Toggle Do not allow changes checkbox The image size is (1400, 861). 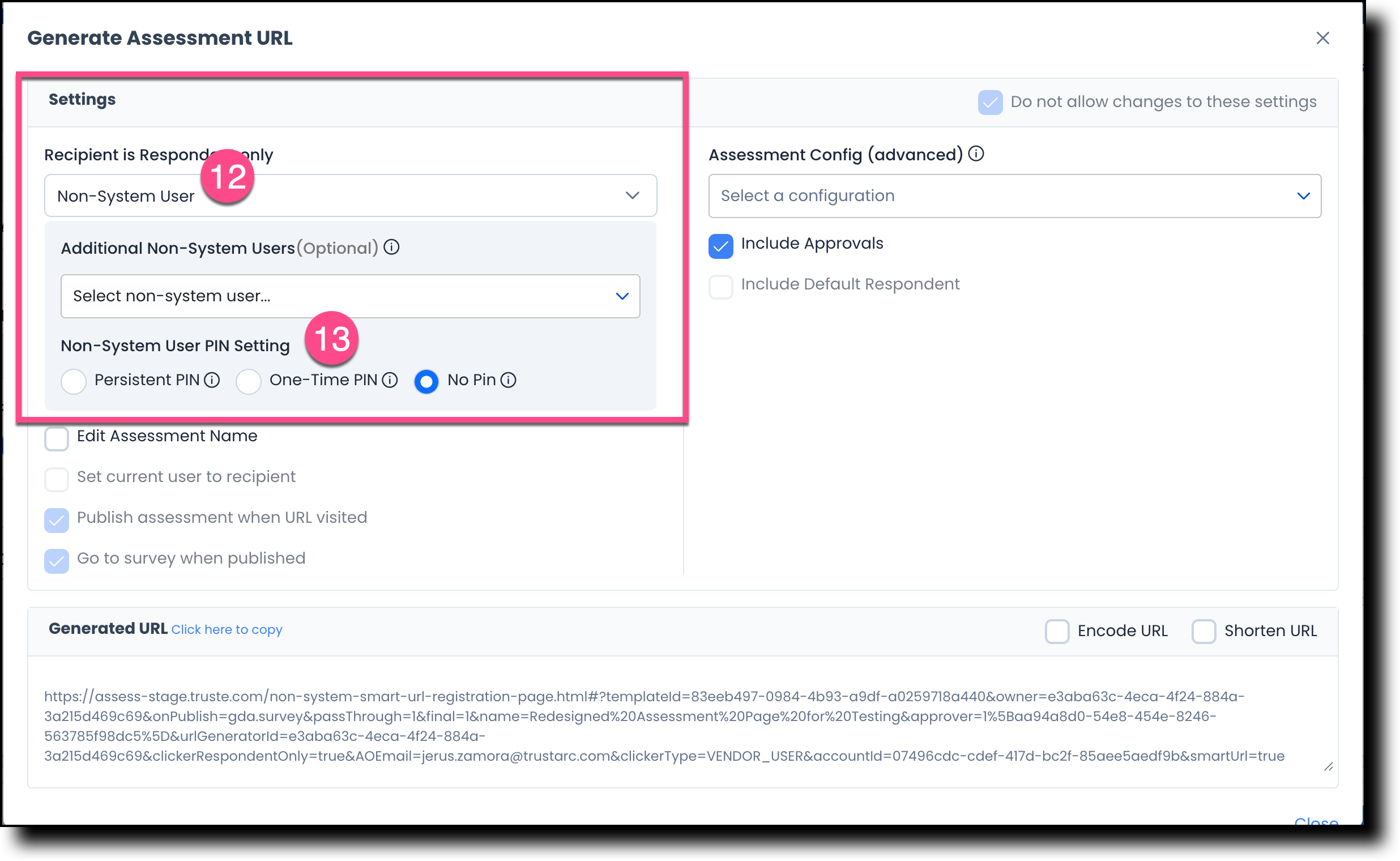990,103
